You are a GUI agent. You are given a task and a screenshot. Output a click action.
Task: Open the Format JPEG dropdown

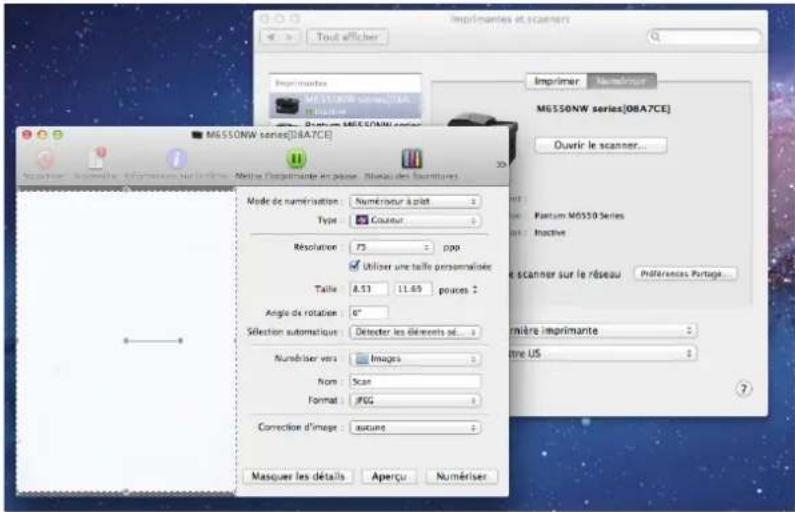click(415, 400)
